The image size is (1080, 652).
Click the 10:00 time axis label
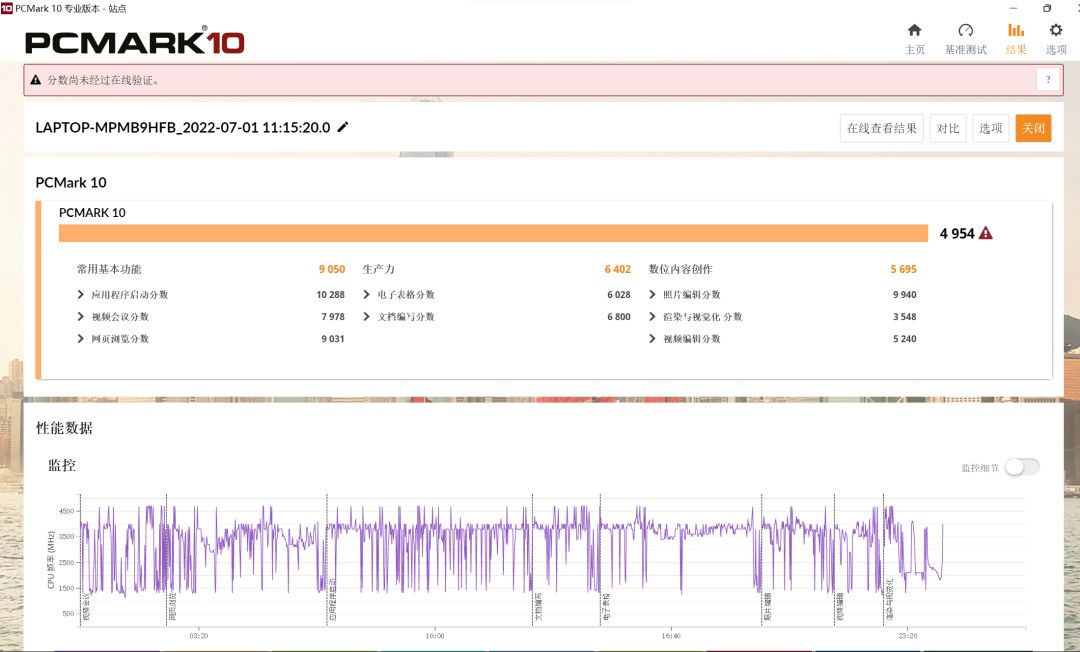click(x=435, y=635)
